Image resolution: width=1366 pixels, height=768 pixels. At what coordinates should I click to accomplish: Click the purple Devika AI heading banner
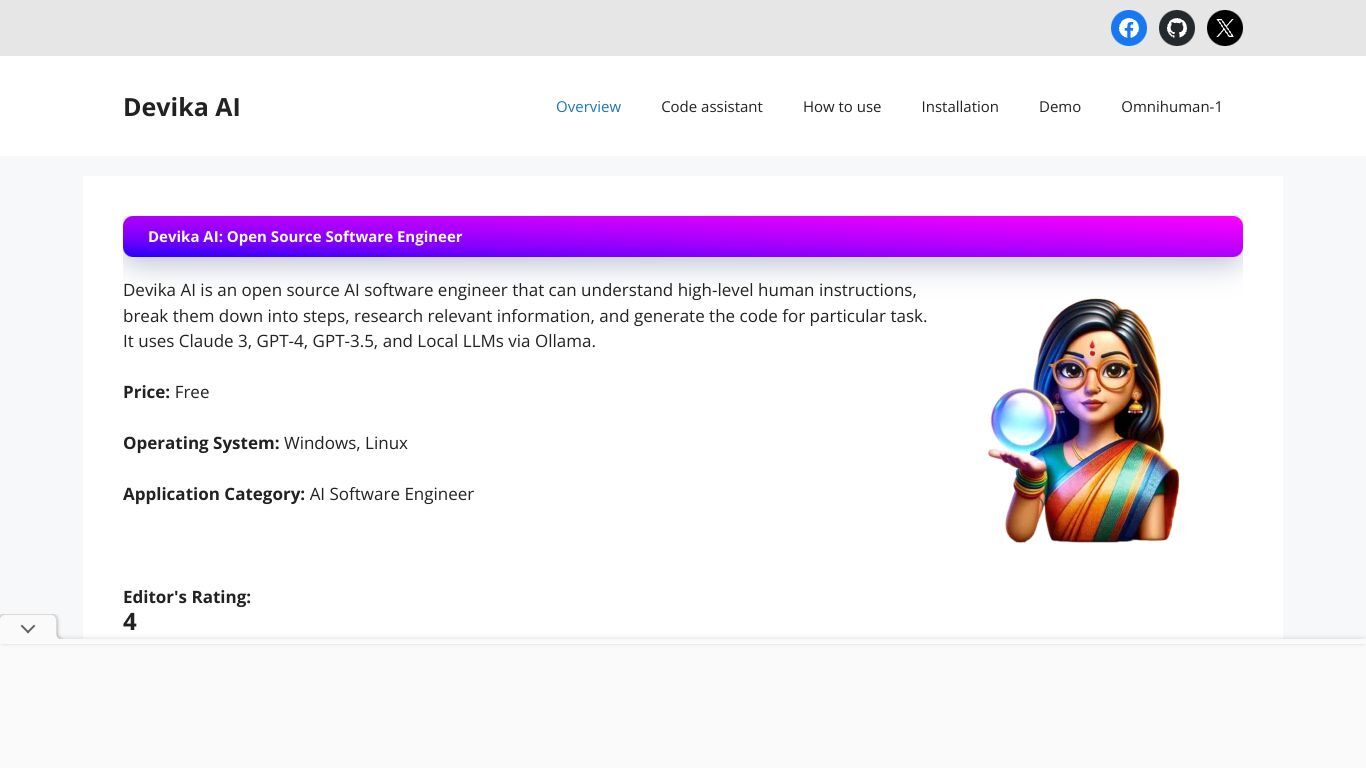point(683,236)
